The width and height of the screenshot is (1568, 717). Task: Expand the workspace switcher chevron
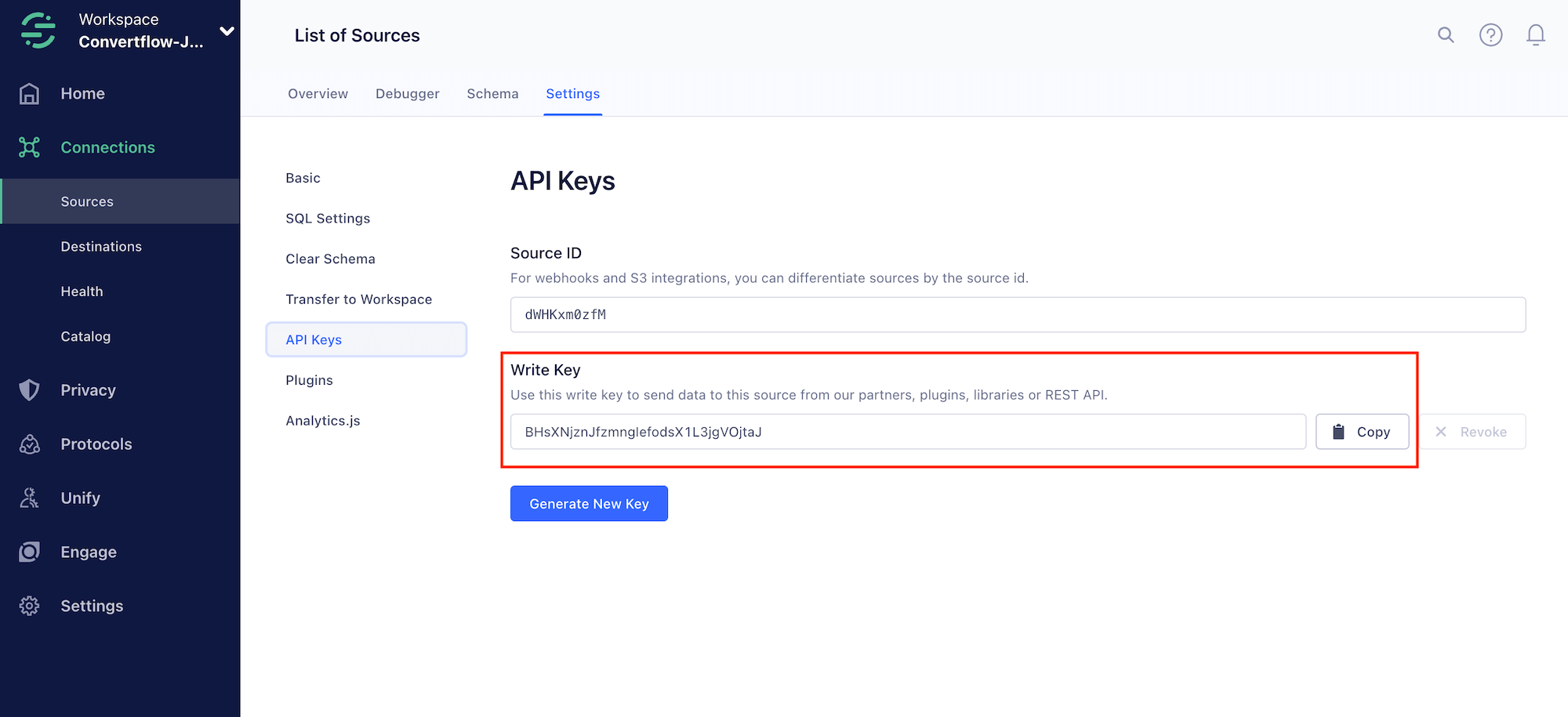(x=227, y=31)
